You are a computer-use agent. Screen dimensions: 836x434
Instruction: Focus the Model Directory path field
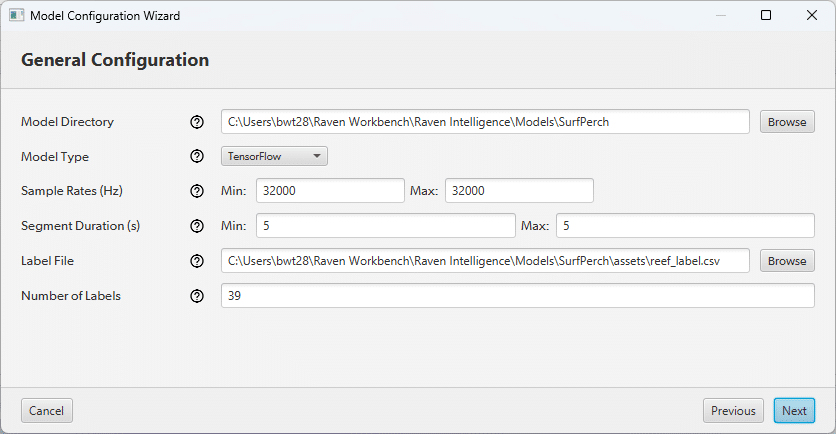485,122
